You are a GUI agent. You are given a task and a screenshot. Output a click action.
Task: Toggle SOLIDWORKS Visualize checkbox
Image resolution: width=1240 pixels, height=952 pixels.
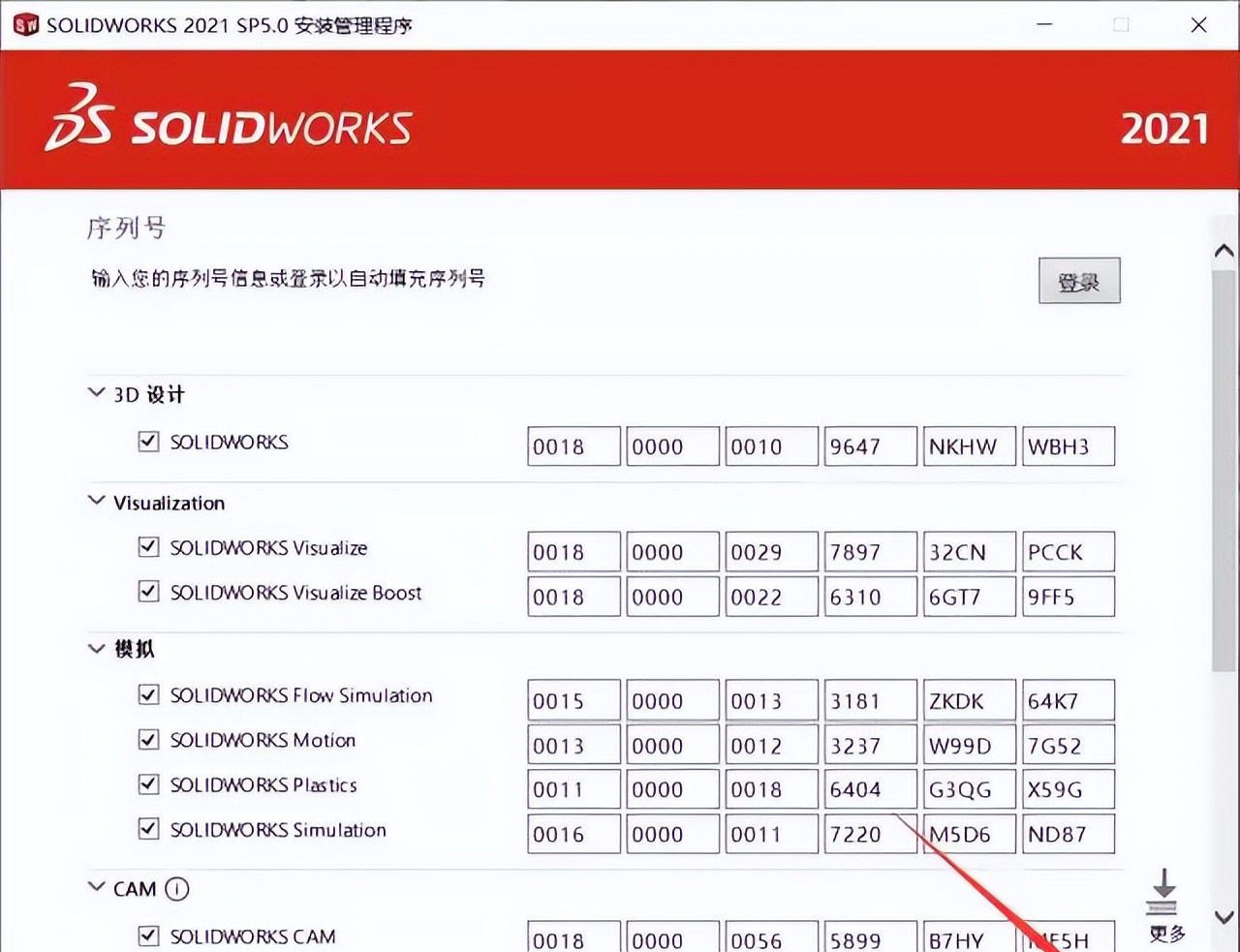pyautogui.click(x=148, y=547)
